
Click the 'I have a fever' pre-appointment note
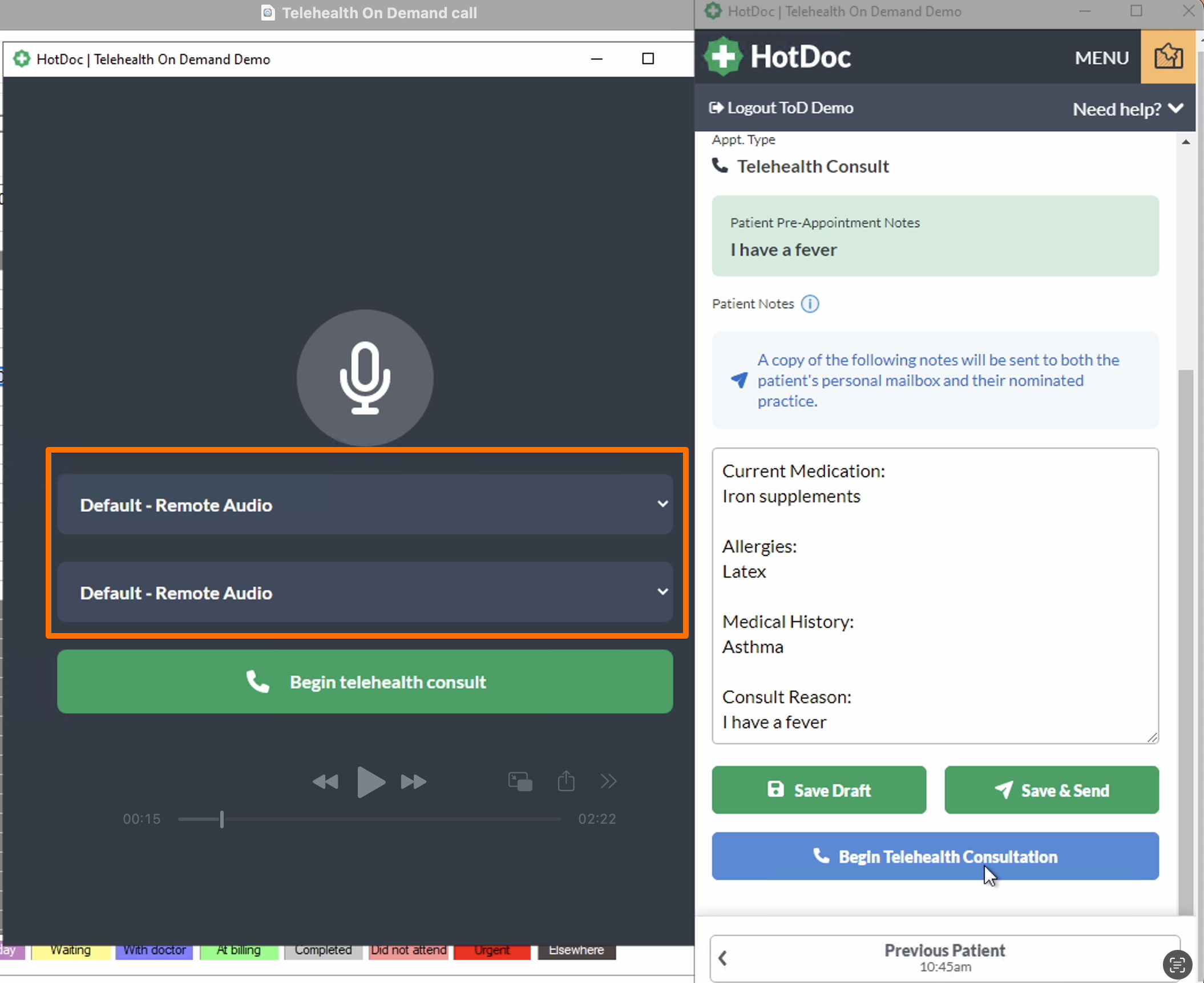(783, 249)
